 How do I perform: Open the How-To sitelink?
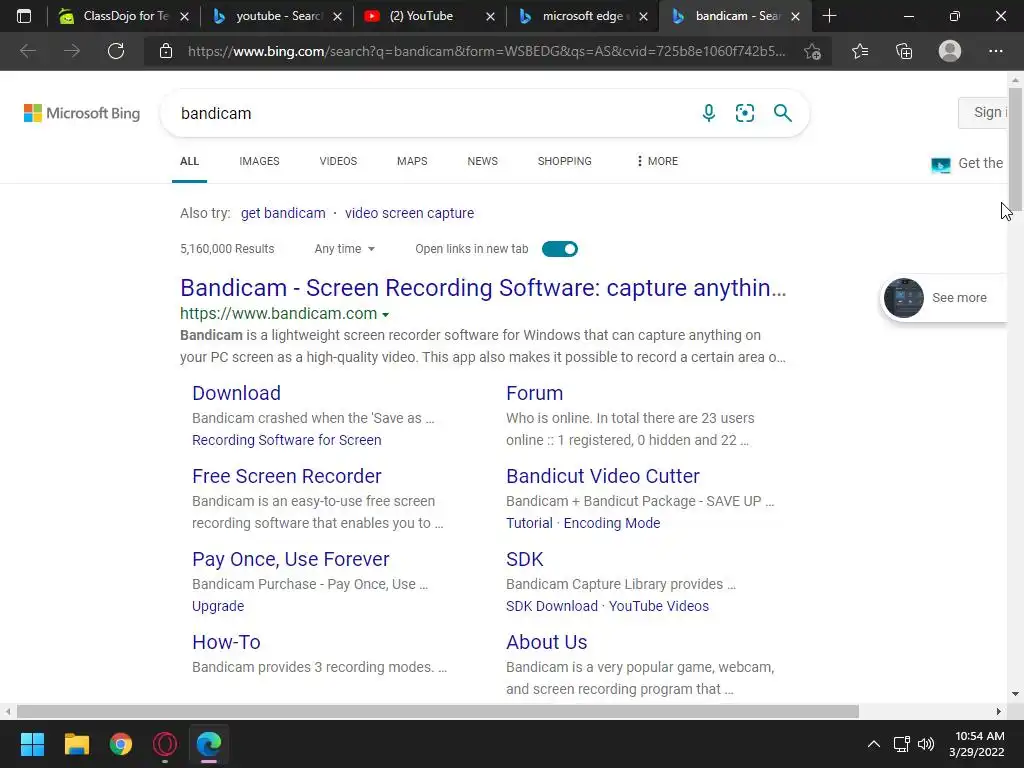[x=226, y=642]
